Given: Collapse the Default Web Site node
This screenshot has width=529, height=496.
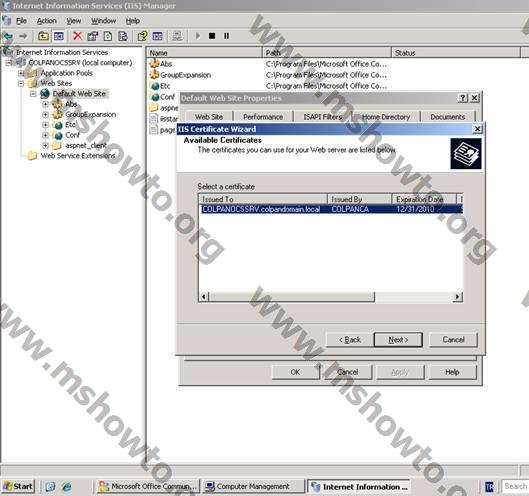Looking at the screenshot, I should point(33,93).
